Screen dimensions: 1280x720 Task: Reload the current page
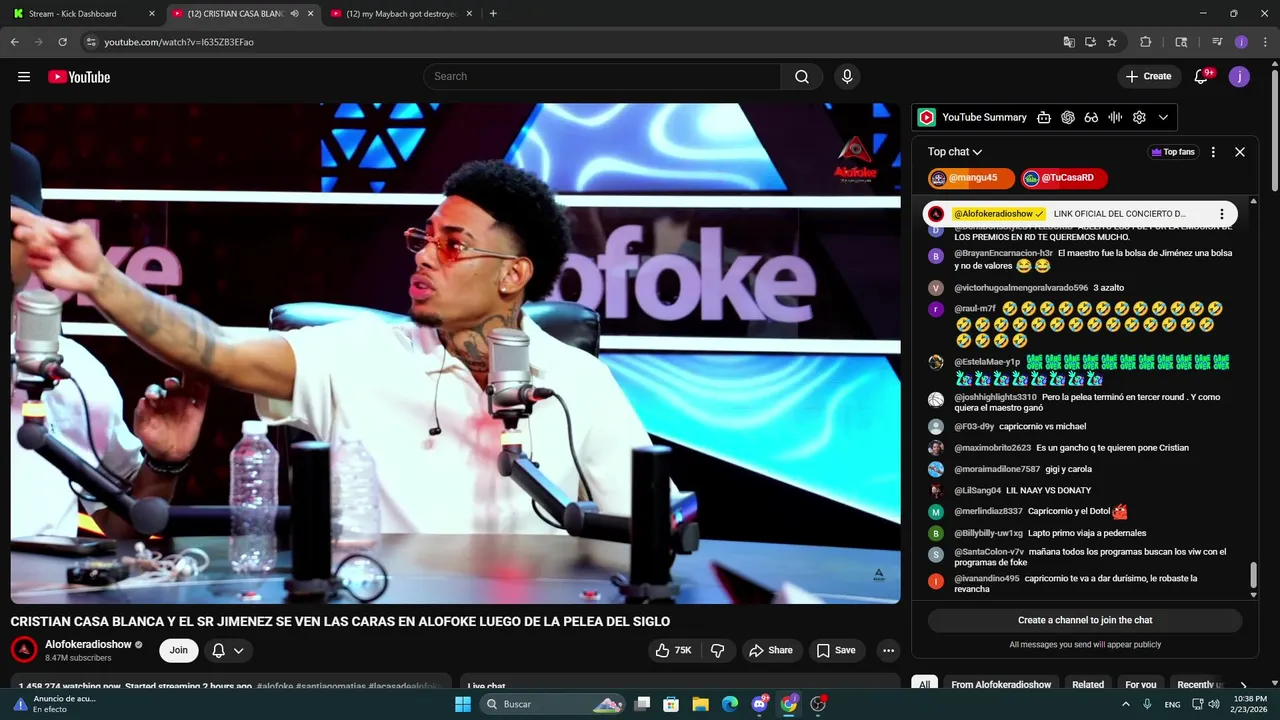[x=62, y=42]
